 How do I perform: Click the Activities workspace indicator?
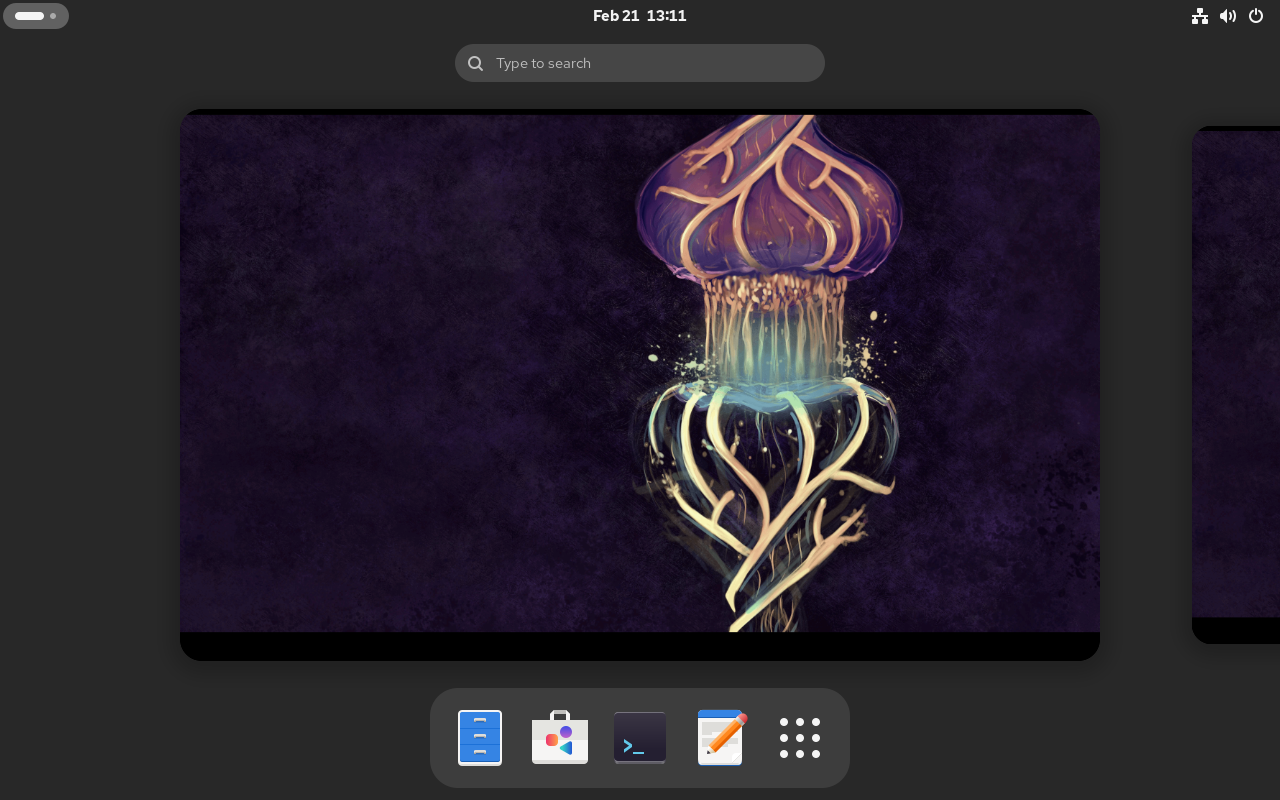(36, 16)
